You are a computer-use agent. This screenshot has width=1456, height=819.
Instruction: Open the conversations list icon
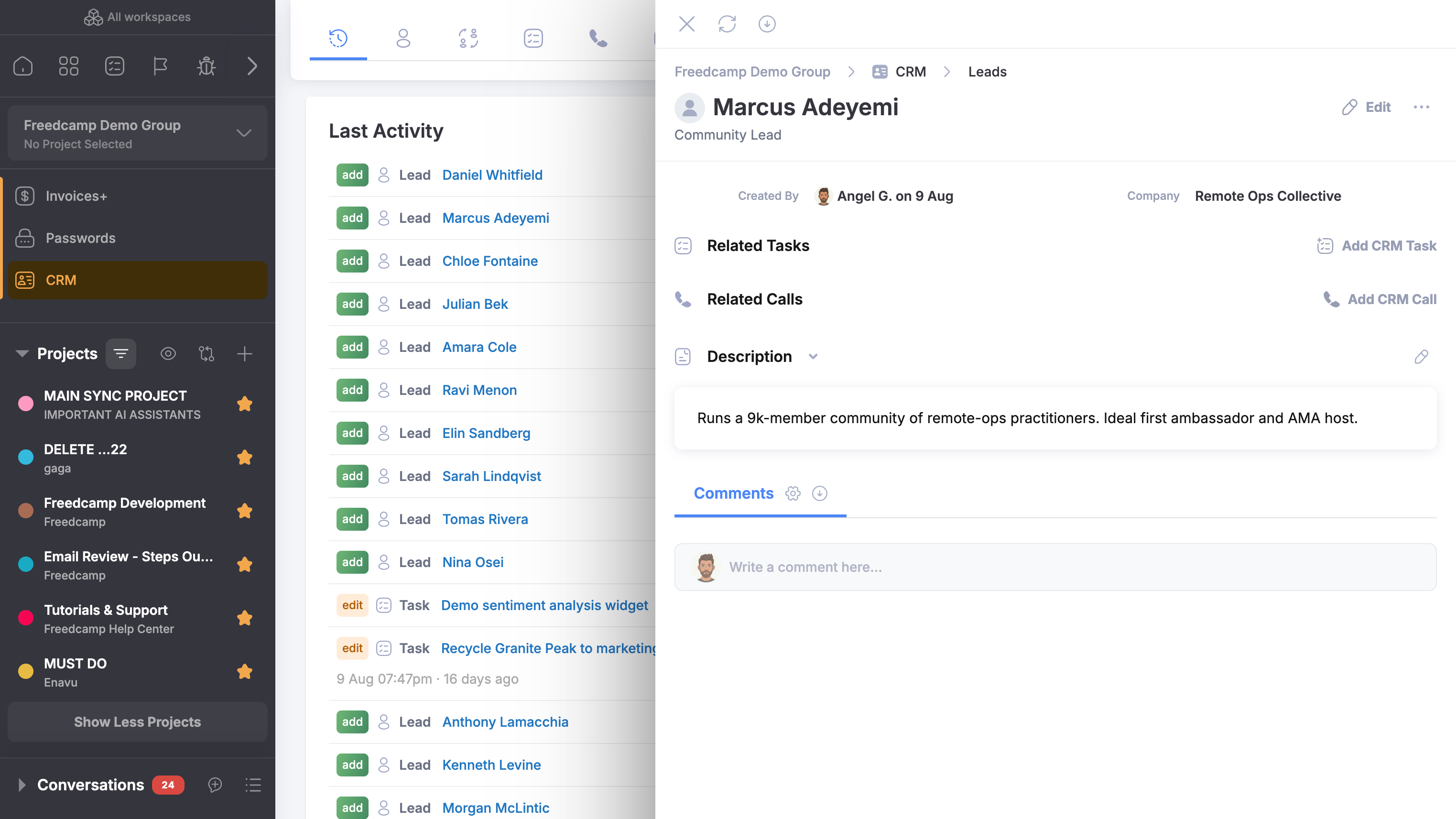tap(253, 785)
